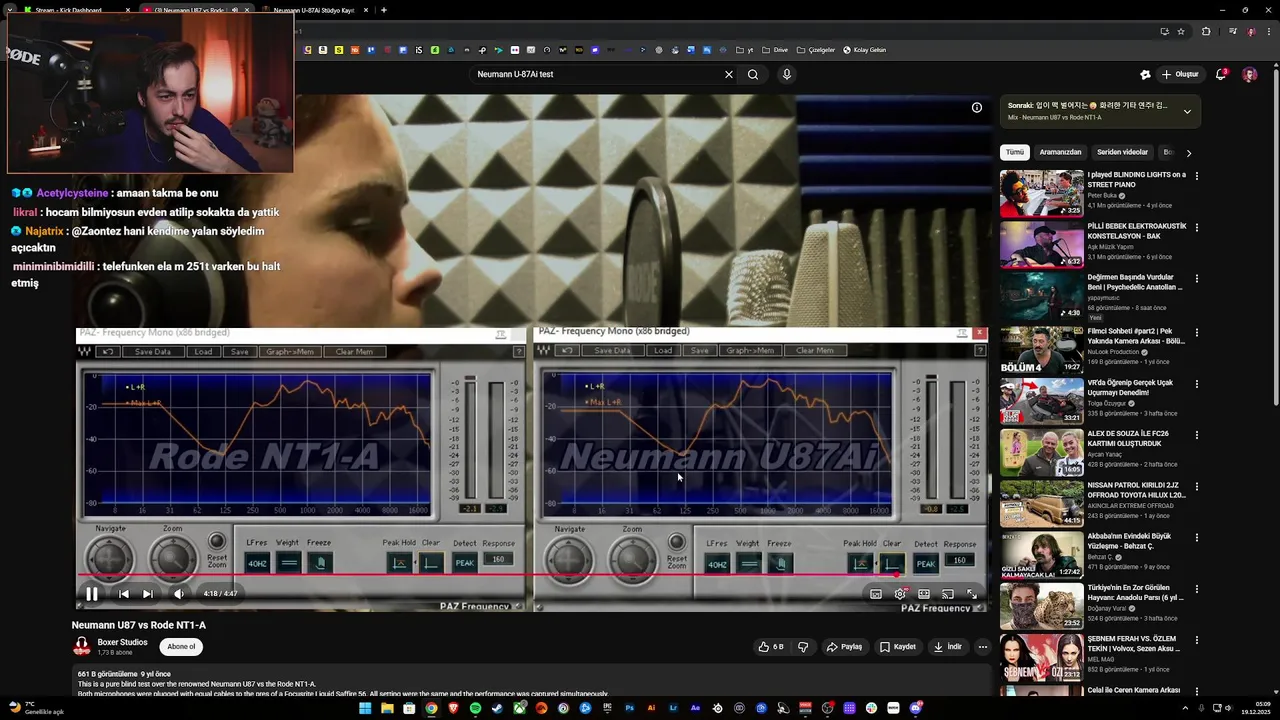
Task: Open the Oluştur create menu
Action: [1180, 74]
